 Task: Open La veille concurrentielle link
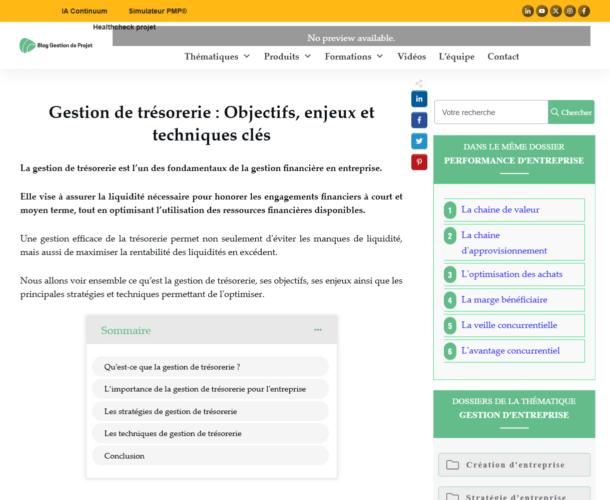[x=509, y=325]
